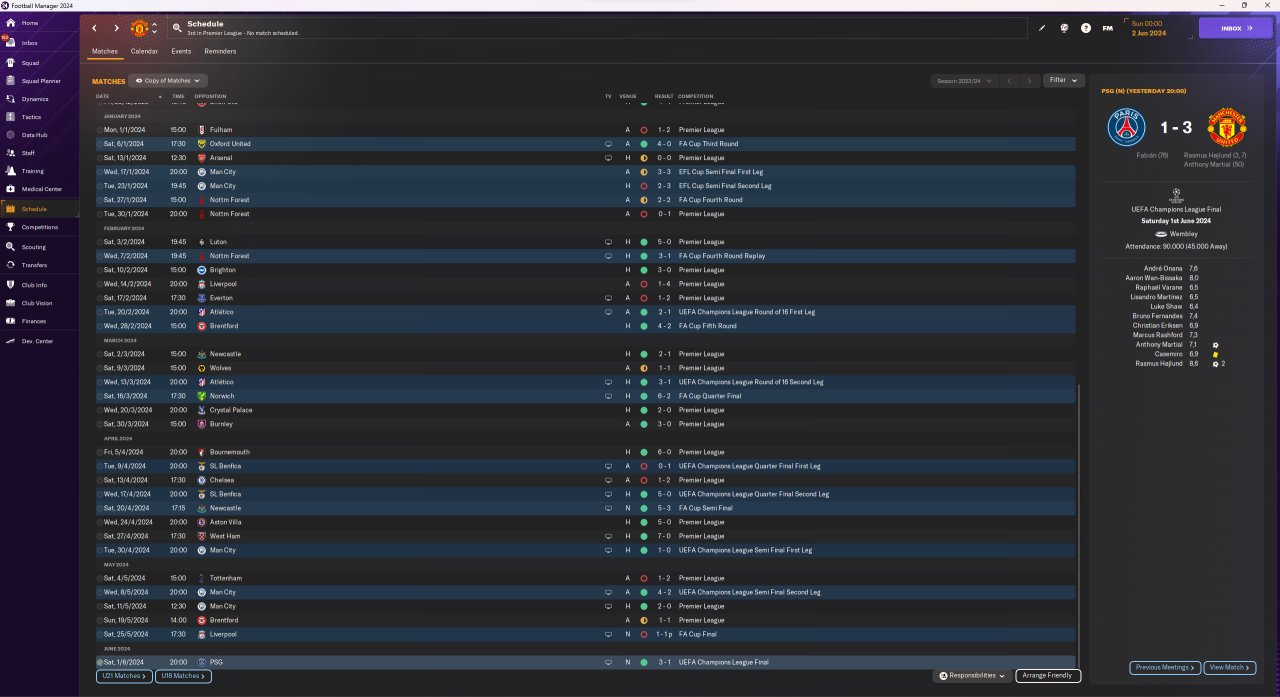Click Bruno Fernandes in player ratings list
1280x697 pixels.
click(1159, 316)
